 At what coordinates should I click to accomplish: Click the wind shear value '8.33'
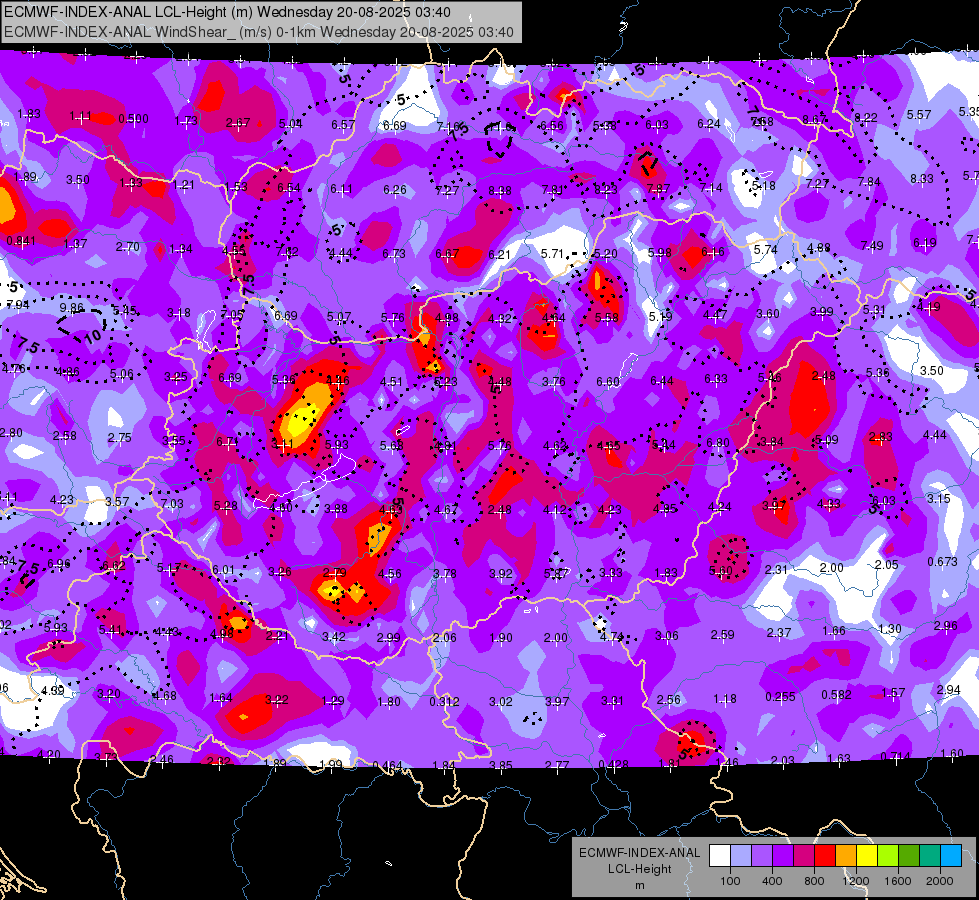click(x=922, y=179)
